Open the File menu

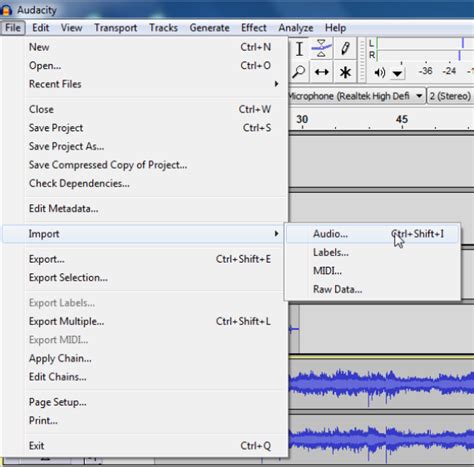13,28
